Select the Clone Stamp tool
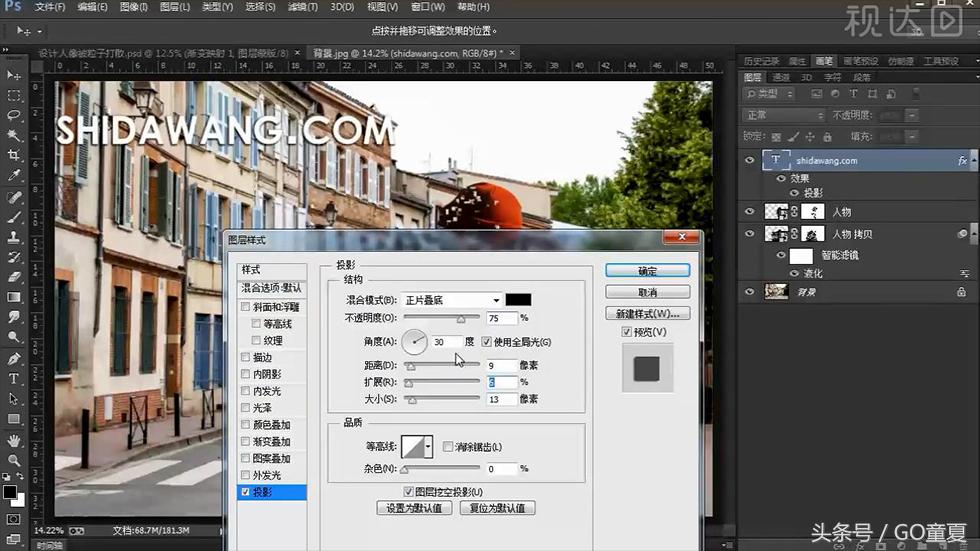 click(x=13, y=237)
